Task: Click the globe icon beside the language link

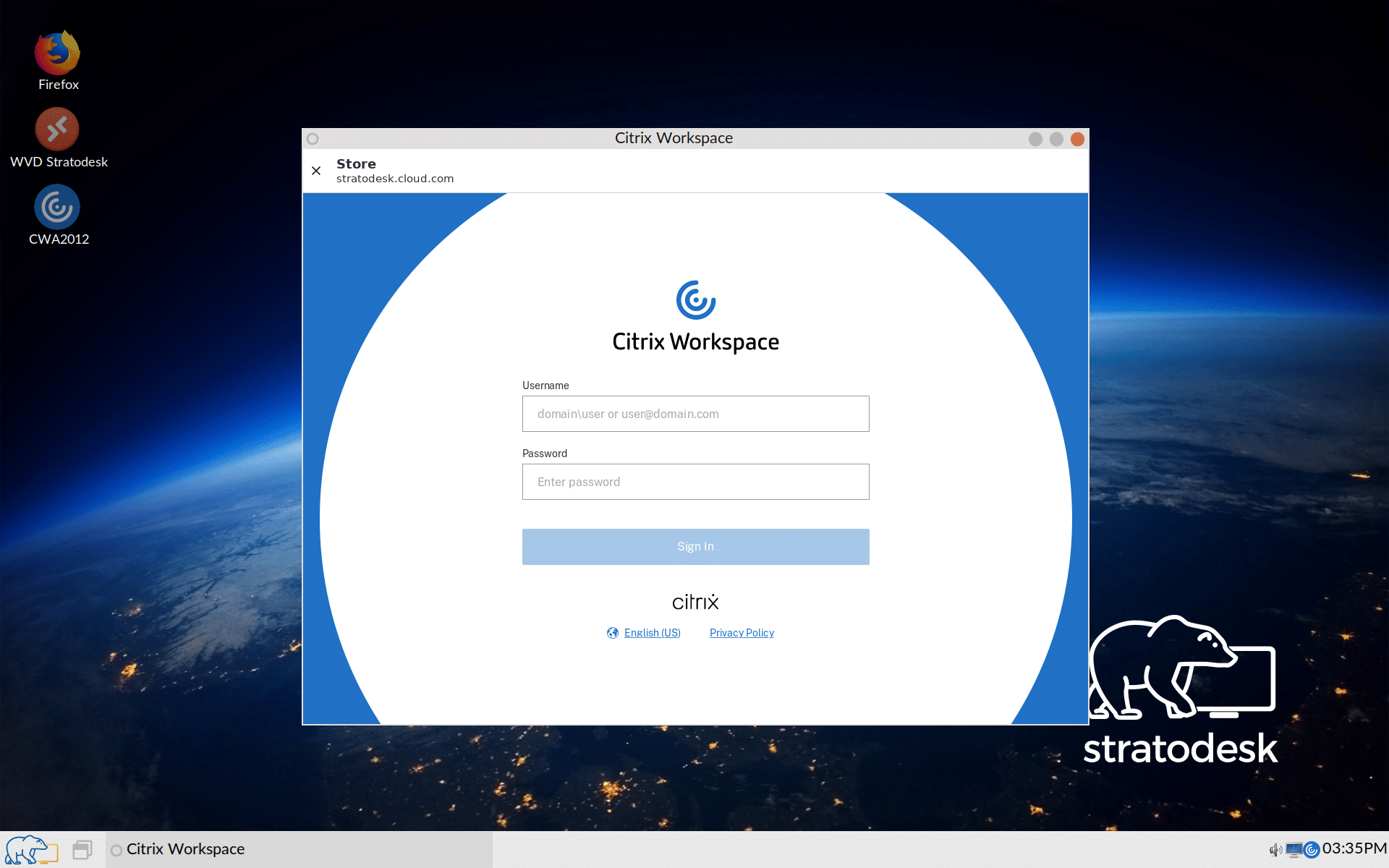Action: 613,633
